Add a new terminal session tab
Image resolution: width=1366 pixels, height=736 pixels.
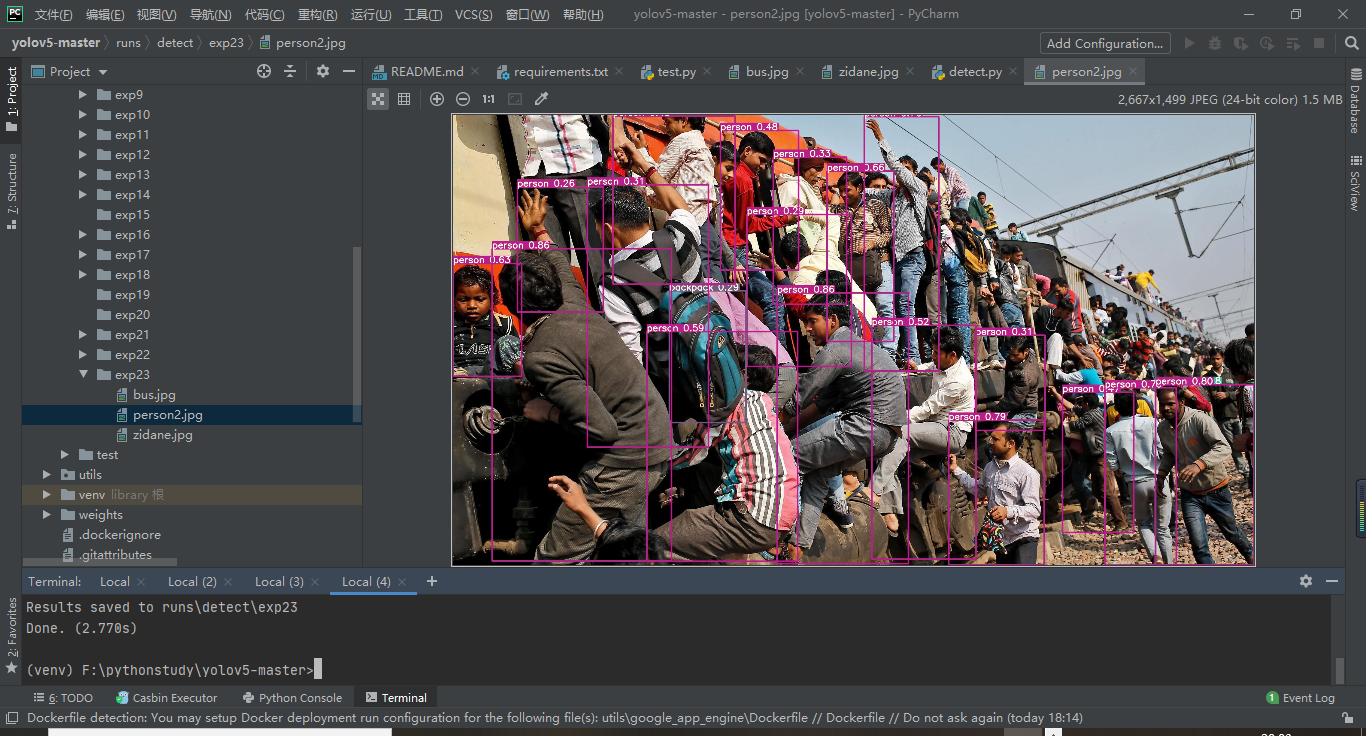point(432,581)
